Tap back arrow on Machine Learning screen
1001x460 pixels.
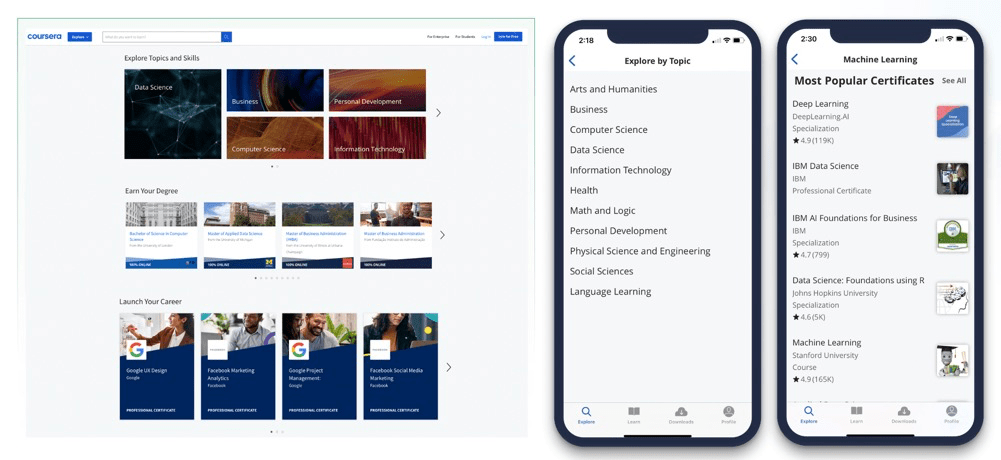(x=795, y=59)
